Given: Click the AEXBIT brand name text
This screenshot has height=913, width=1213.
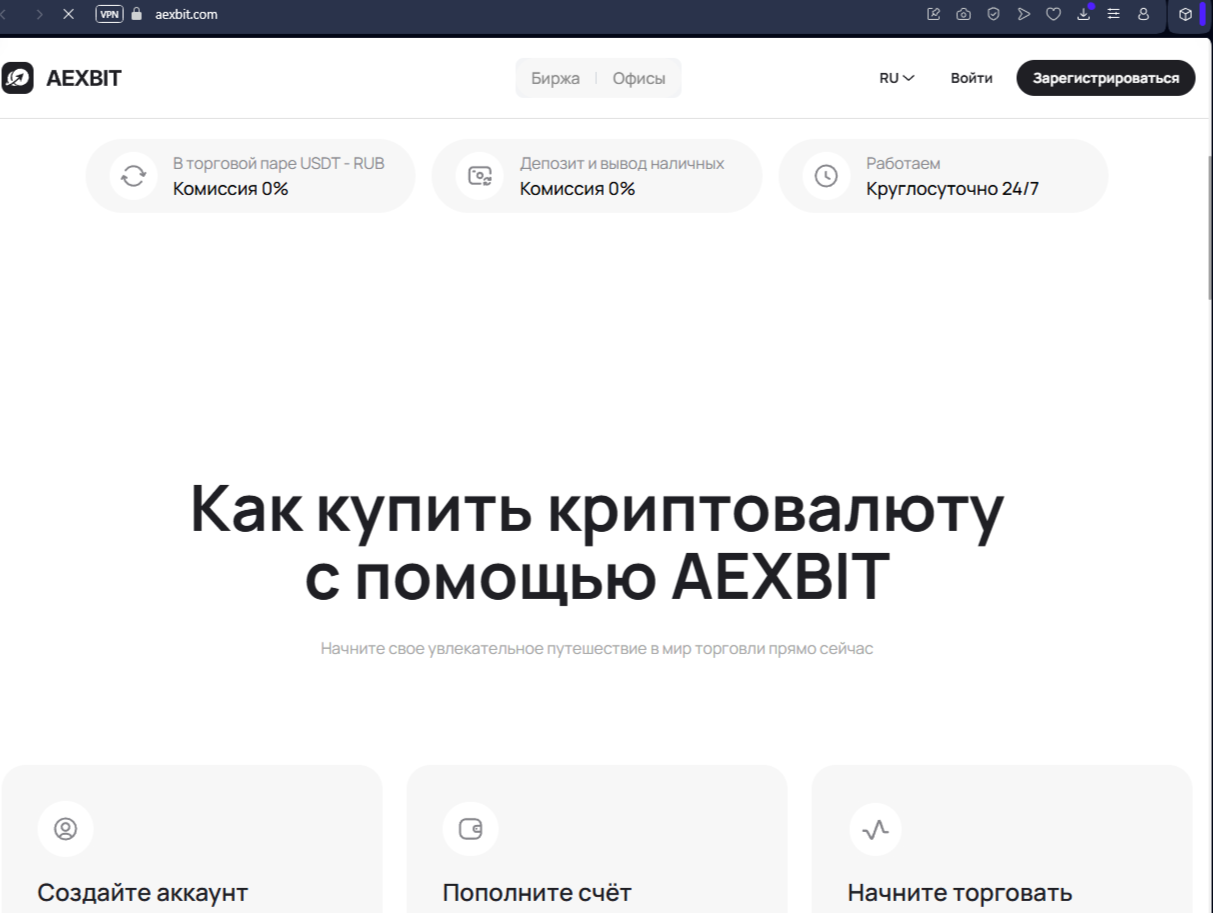Looking at the screenshot, I should [x=84, y=78].
